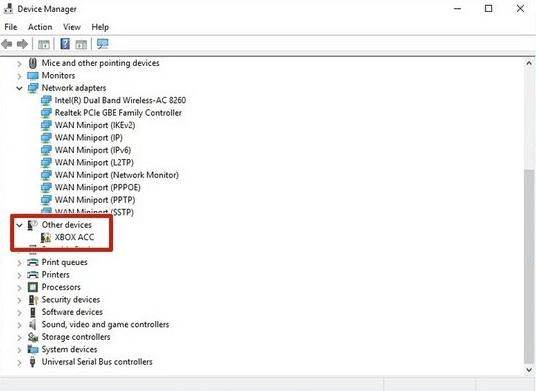
Task: Click the Show/hide console tree toolbar icon
Action: coord(44,44)
